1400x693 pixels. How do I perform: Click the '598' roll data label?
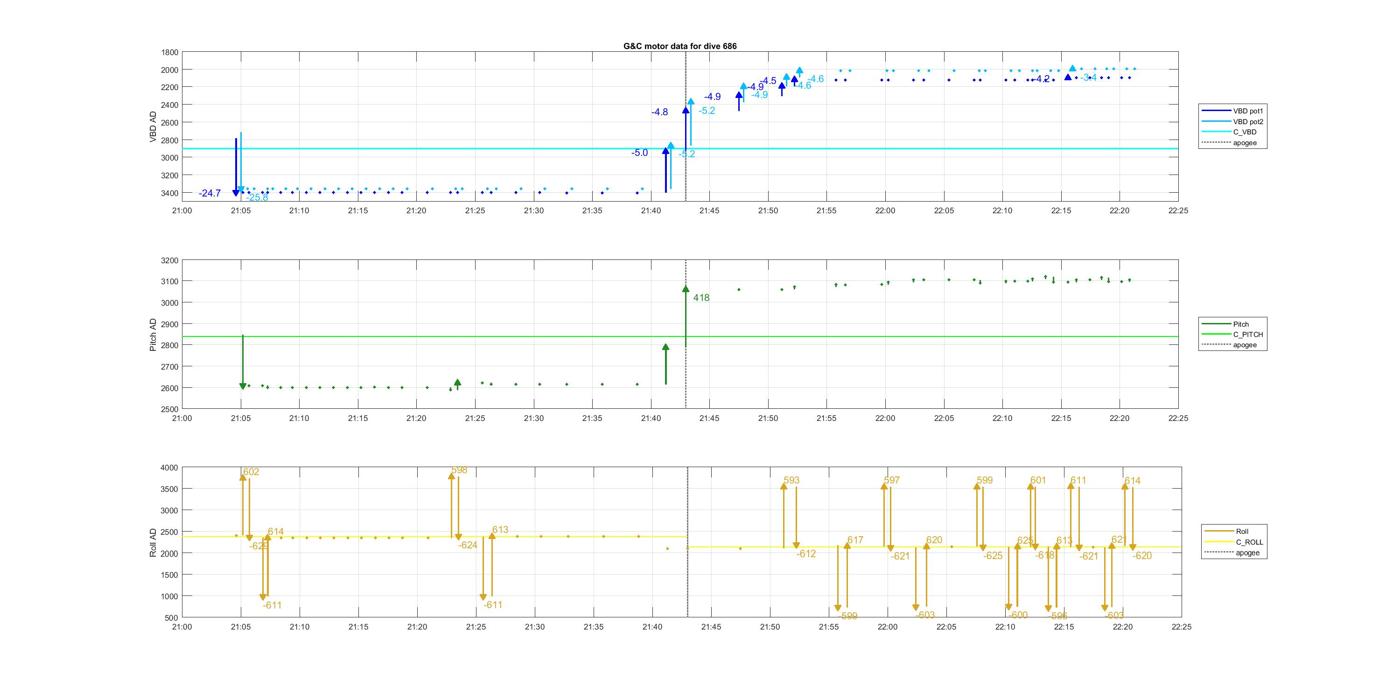[459, 470]
